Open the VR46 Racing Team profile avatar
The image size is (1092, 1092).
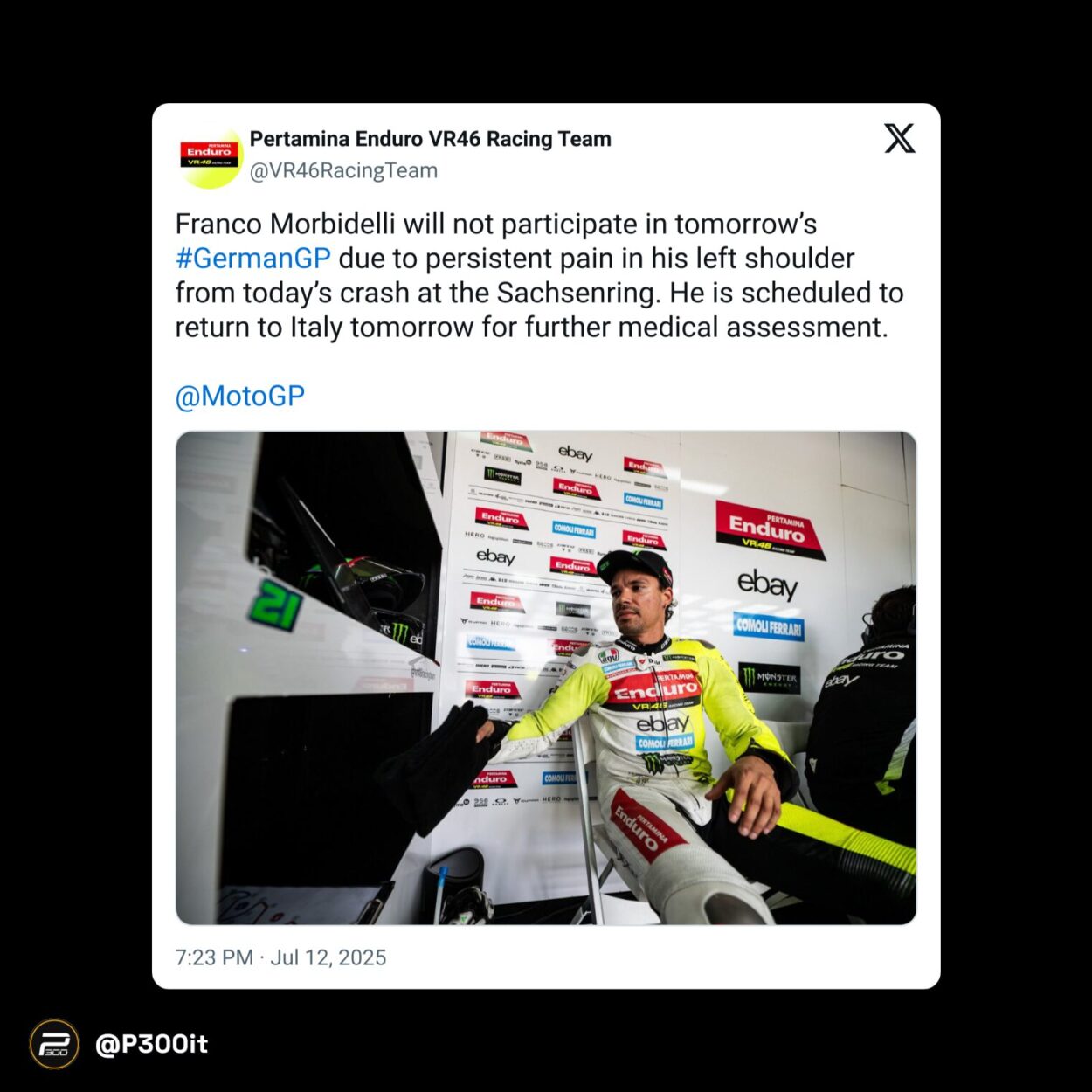(210, 157)
